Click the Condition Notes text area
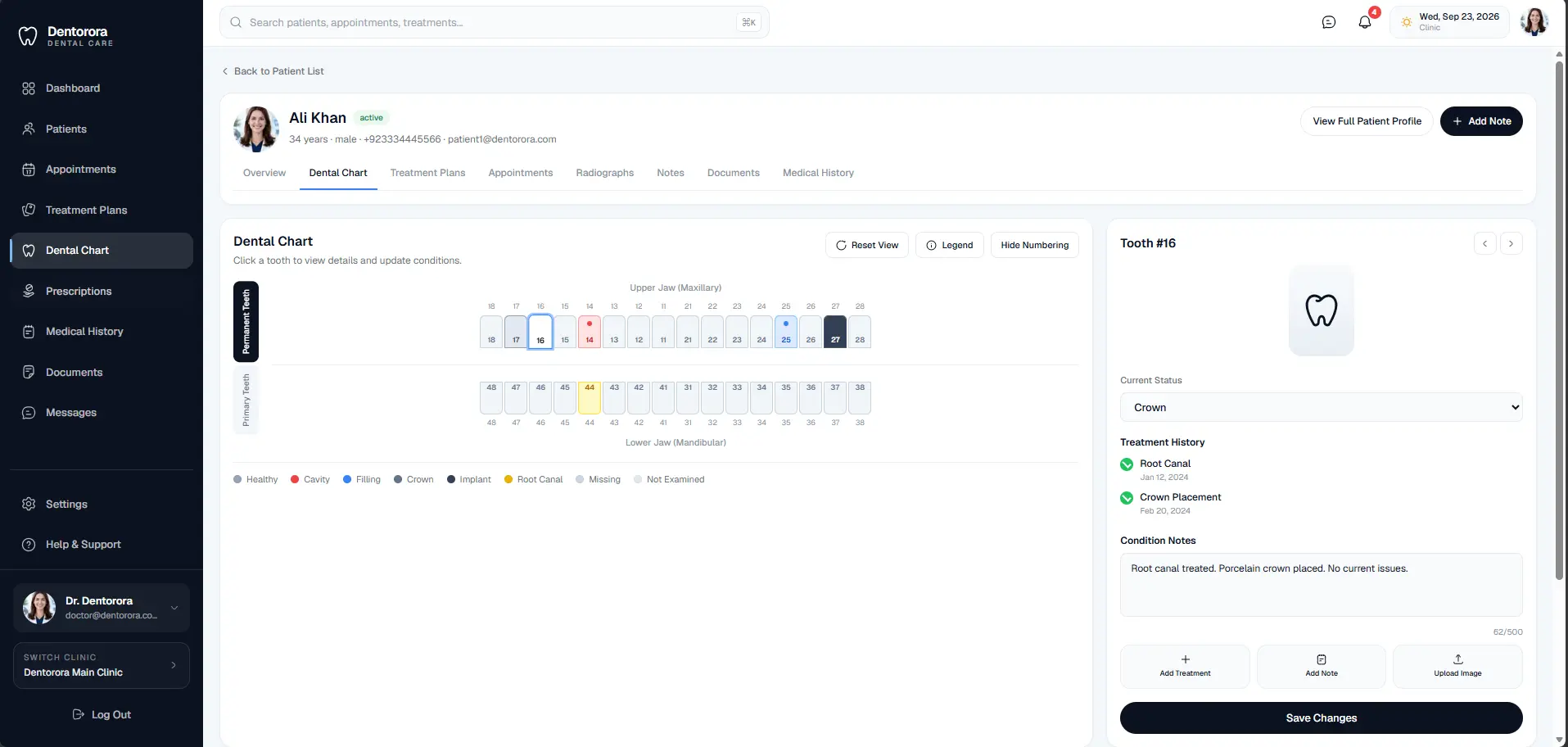 (x=1322, y=585)
